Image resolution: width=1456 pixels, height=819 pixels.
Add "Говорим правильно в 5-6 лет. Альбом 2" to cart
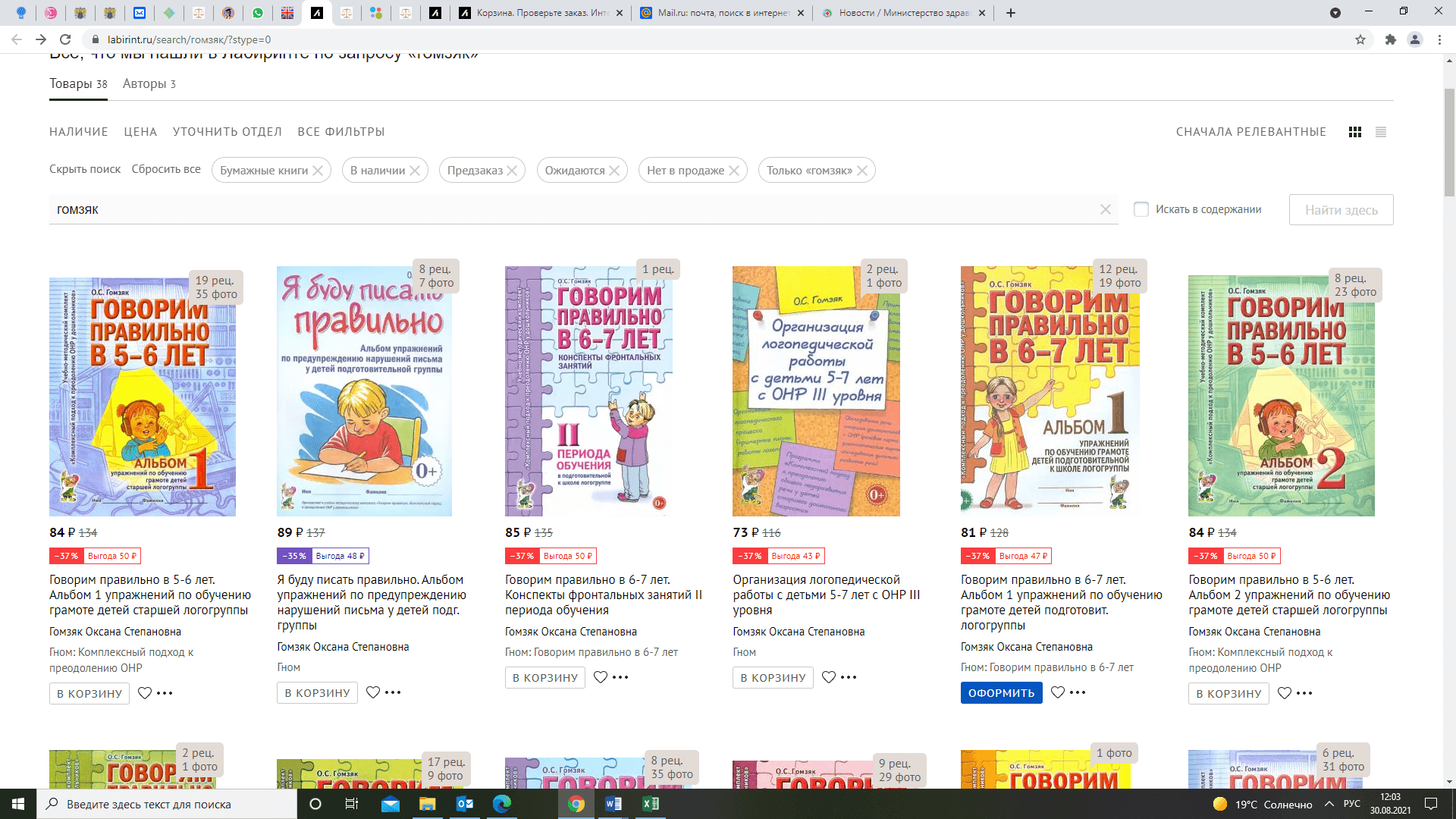tap(1228, 693)
